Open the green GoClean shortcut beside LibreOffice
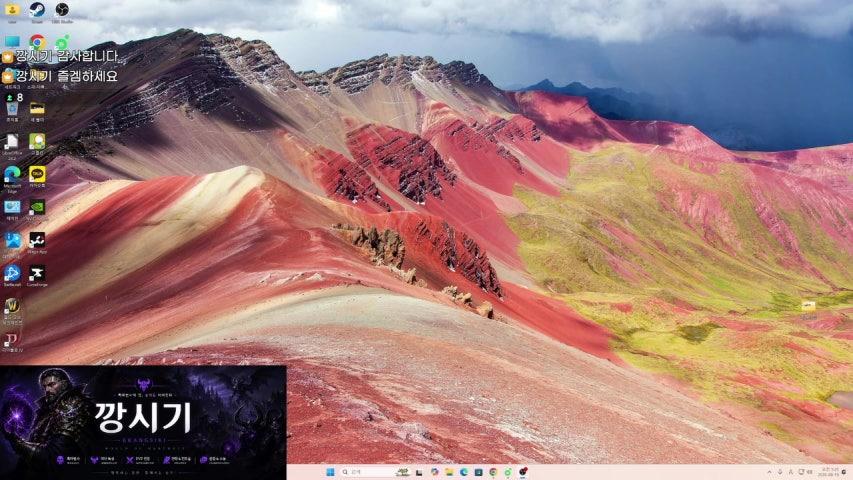Viewport: 853px width, 480px height. [x=37, y=142]
